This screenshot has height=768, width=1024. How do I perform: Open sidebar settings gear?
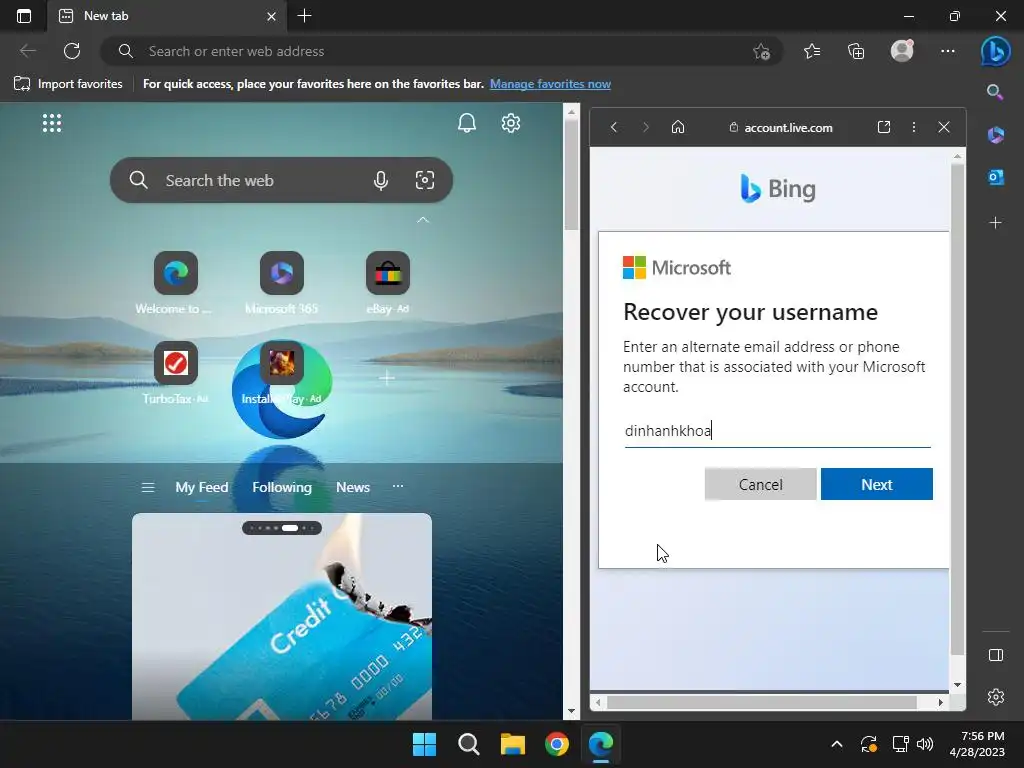point(995,697)
